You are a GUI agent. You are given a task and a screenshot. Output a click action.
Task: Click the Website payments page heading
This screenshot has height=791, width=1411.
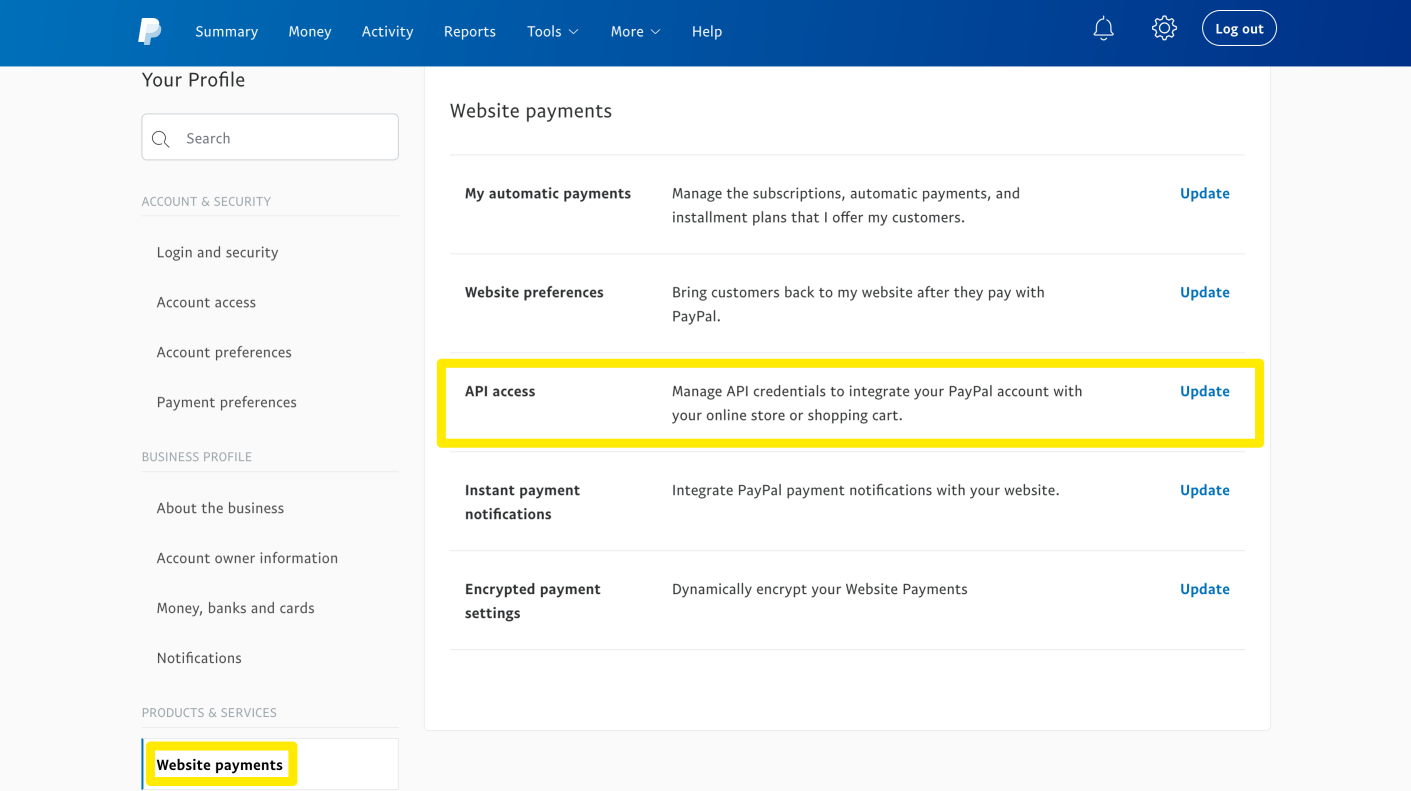pyautogui.click(x=531, y=111)
